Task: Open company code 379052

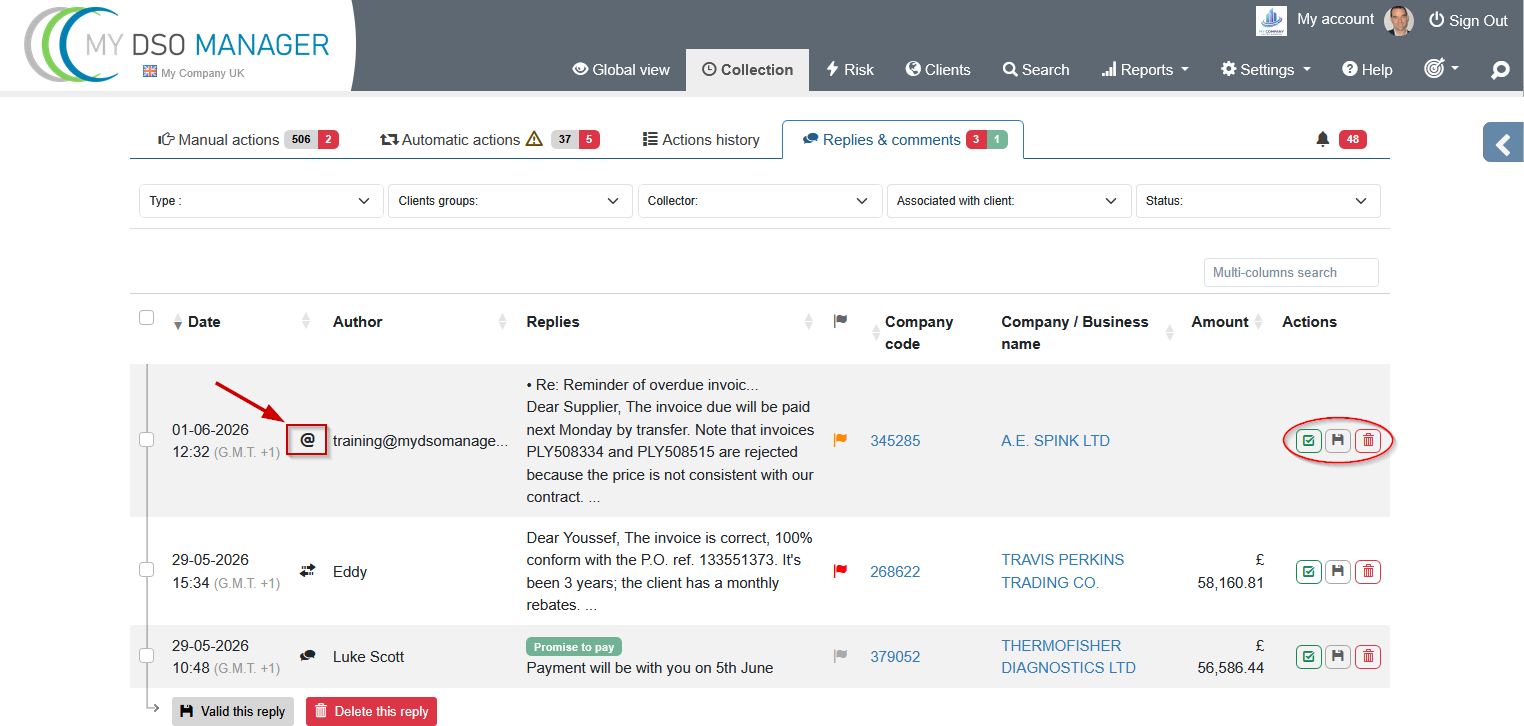Action: pos(895,656)
